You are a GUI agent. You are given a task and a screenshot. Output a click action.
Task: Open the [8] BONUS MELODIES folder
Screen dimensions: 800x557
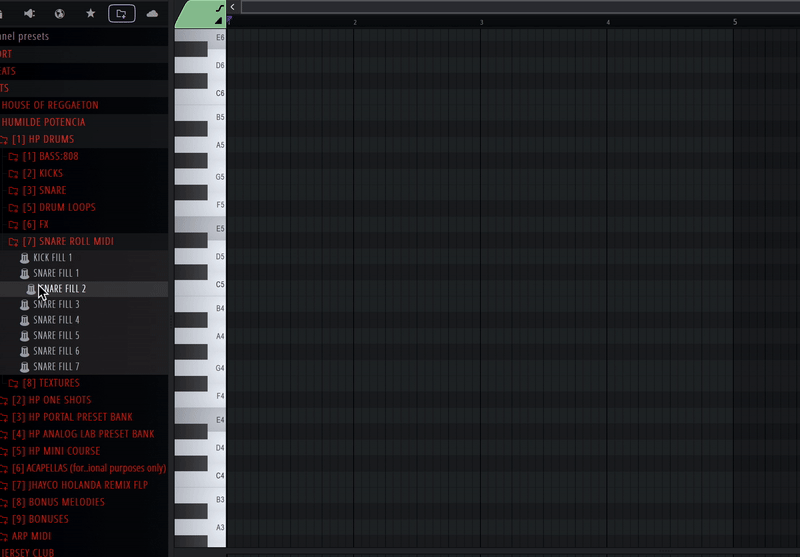coord(59,502)
